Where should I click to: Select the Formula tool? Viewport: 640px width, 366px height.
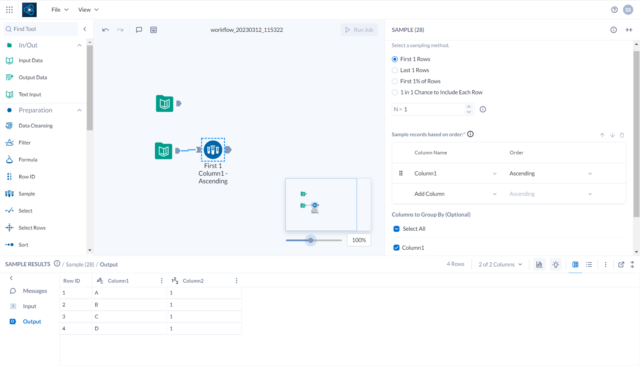click(x=22, y=160)
